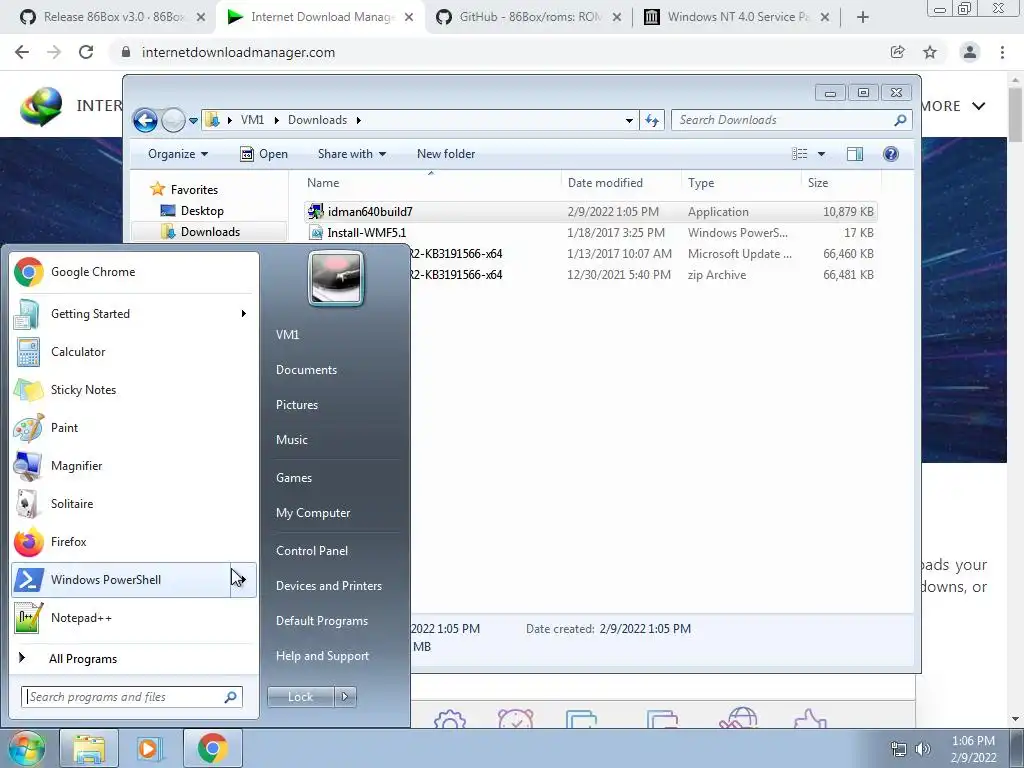
Task: Click Chrome share page icon
Action: point(898,52)
